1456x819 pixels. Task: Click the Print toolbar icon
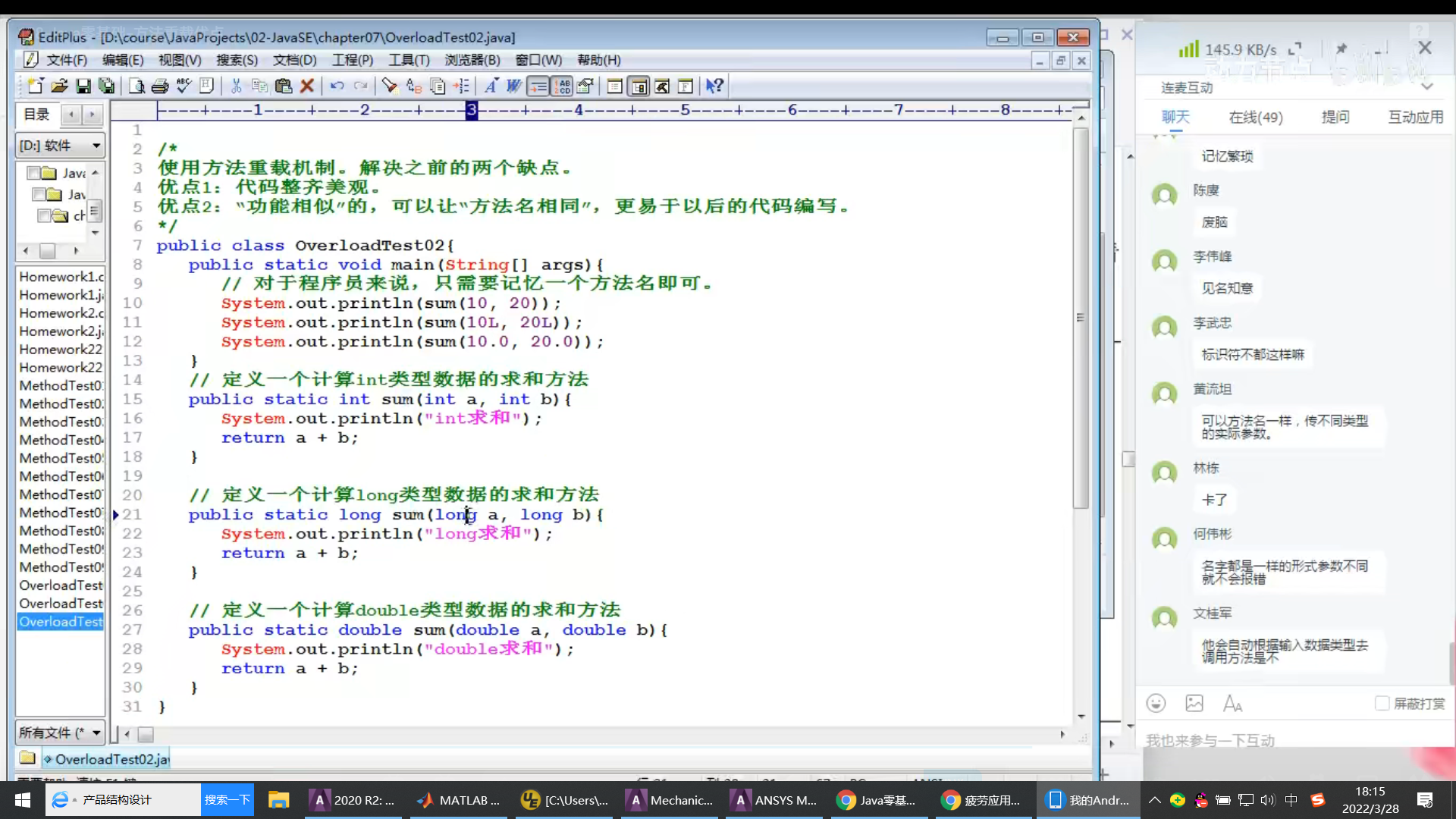point(159,86)
